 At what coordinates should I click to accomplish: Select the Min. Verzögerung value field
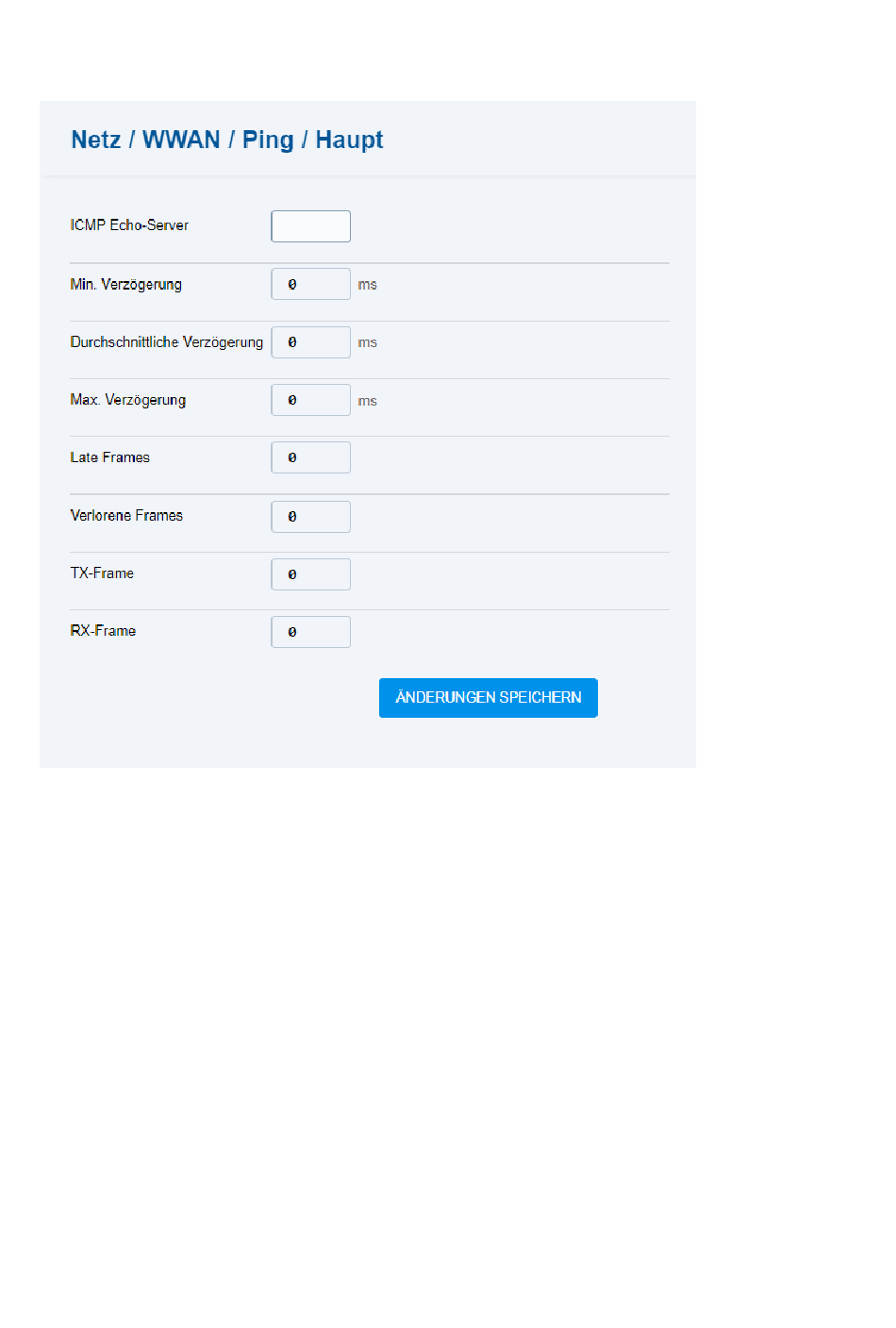(310, 284)
